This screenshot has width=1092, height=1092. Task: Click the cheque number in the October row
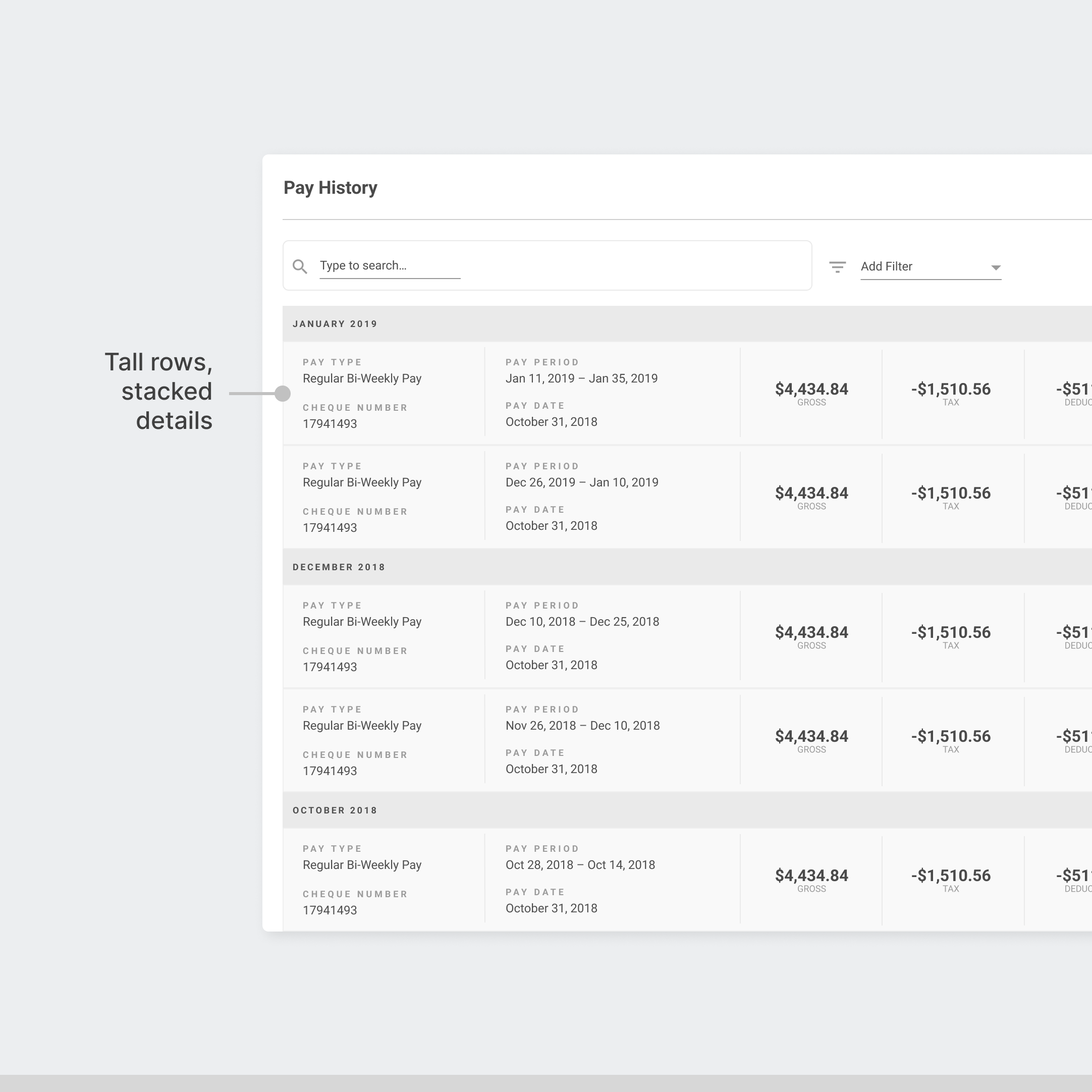tap(330, 910)
